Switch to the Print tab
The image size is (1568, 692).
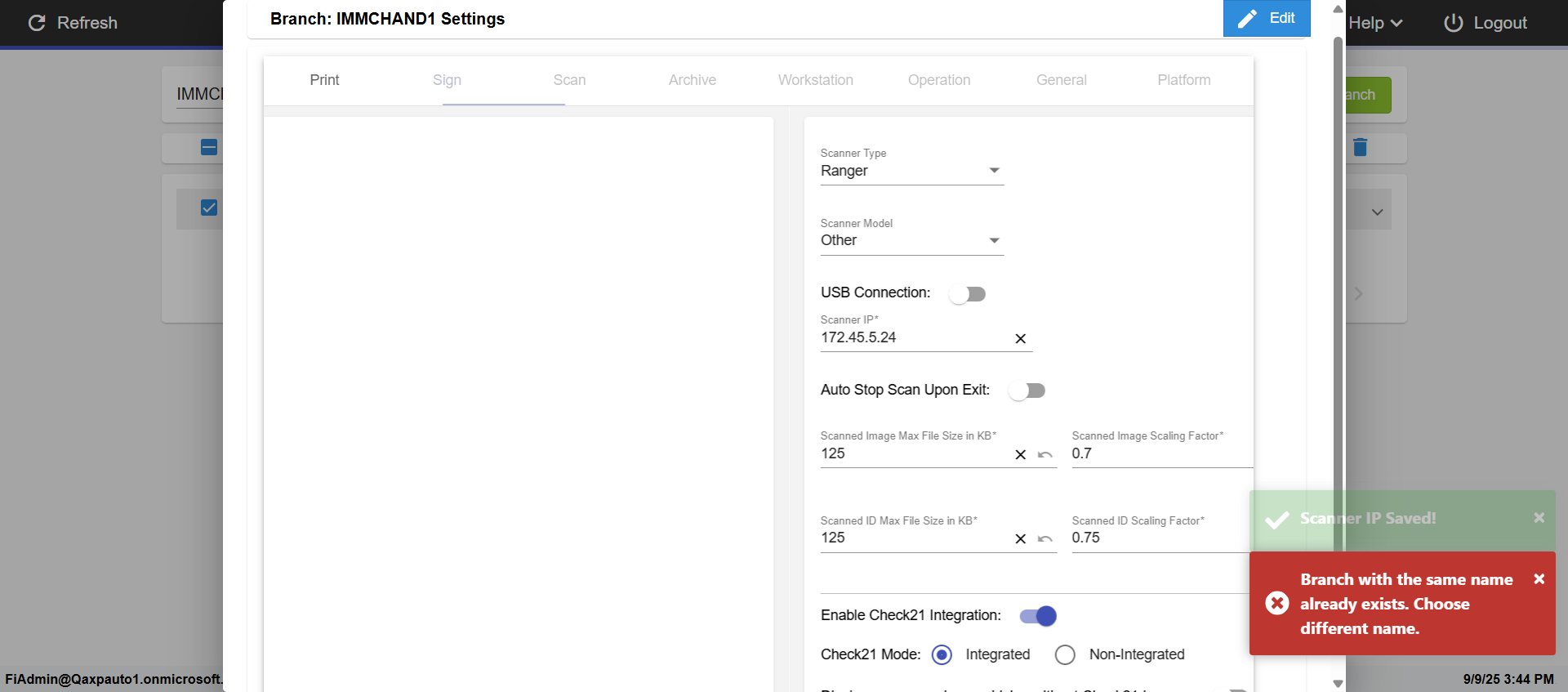324,80
